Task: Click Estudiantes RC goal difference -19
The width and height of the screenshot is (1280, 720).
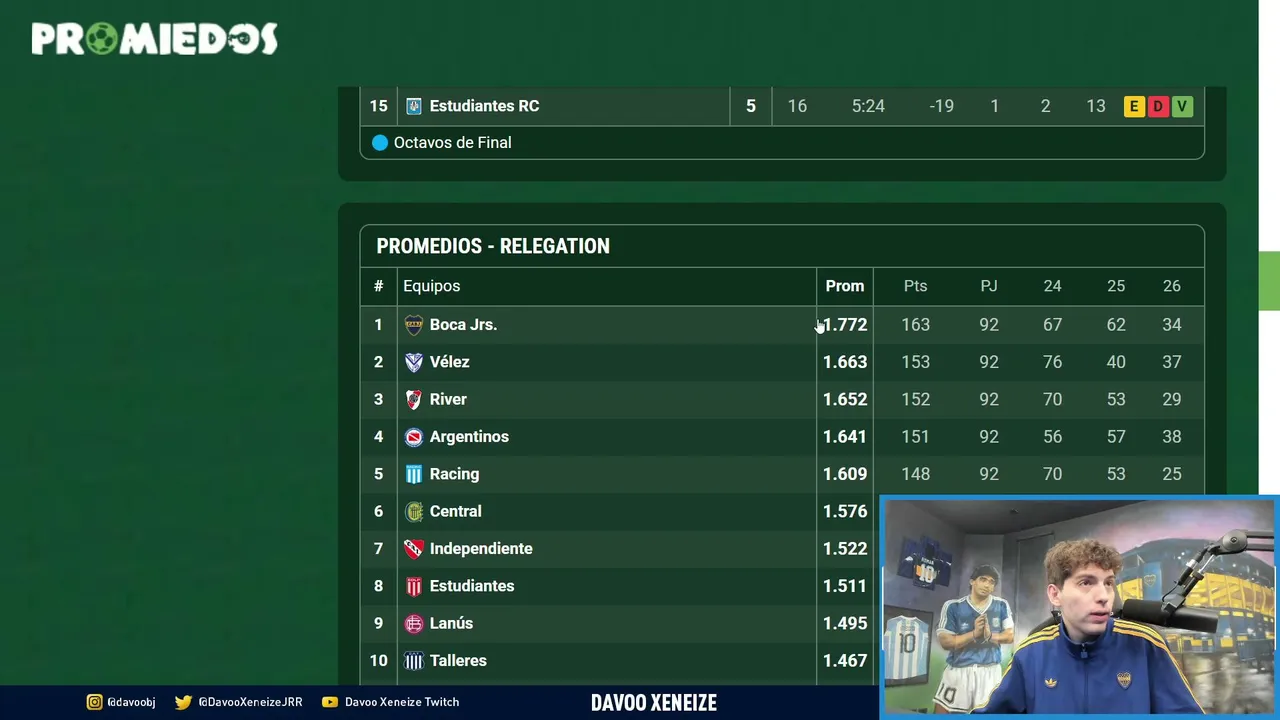Action: click(x=941, y=106)
